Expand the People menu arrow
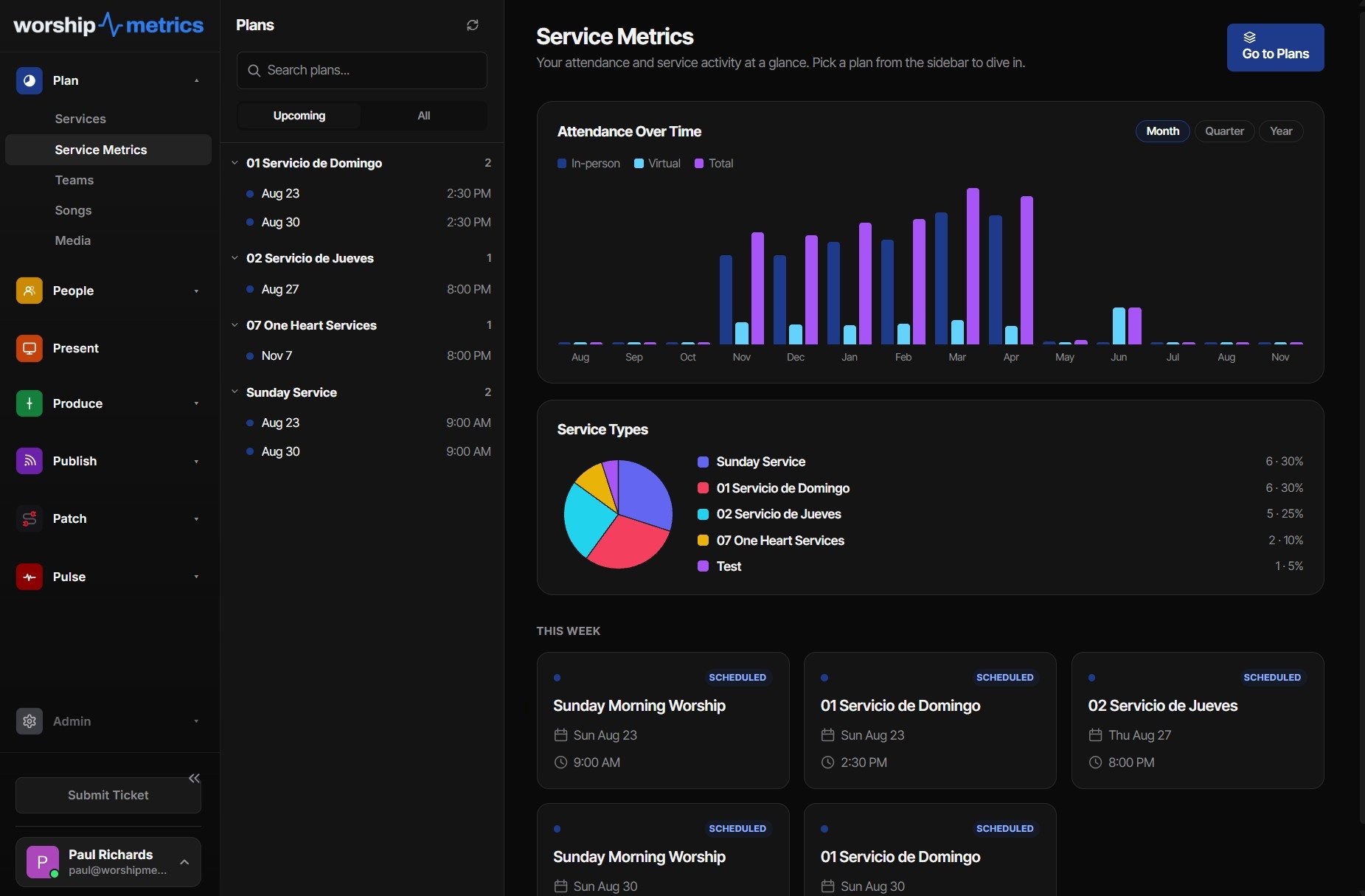Image resolution: width=1365 pixels, height=896 pixels. tap(196, 291)
